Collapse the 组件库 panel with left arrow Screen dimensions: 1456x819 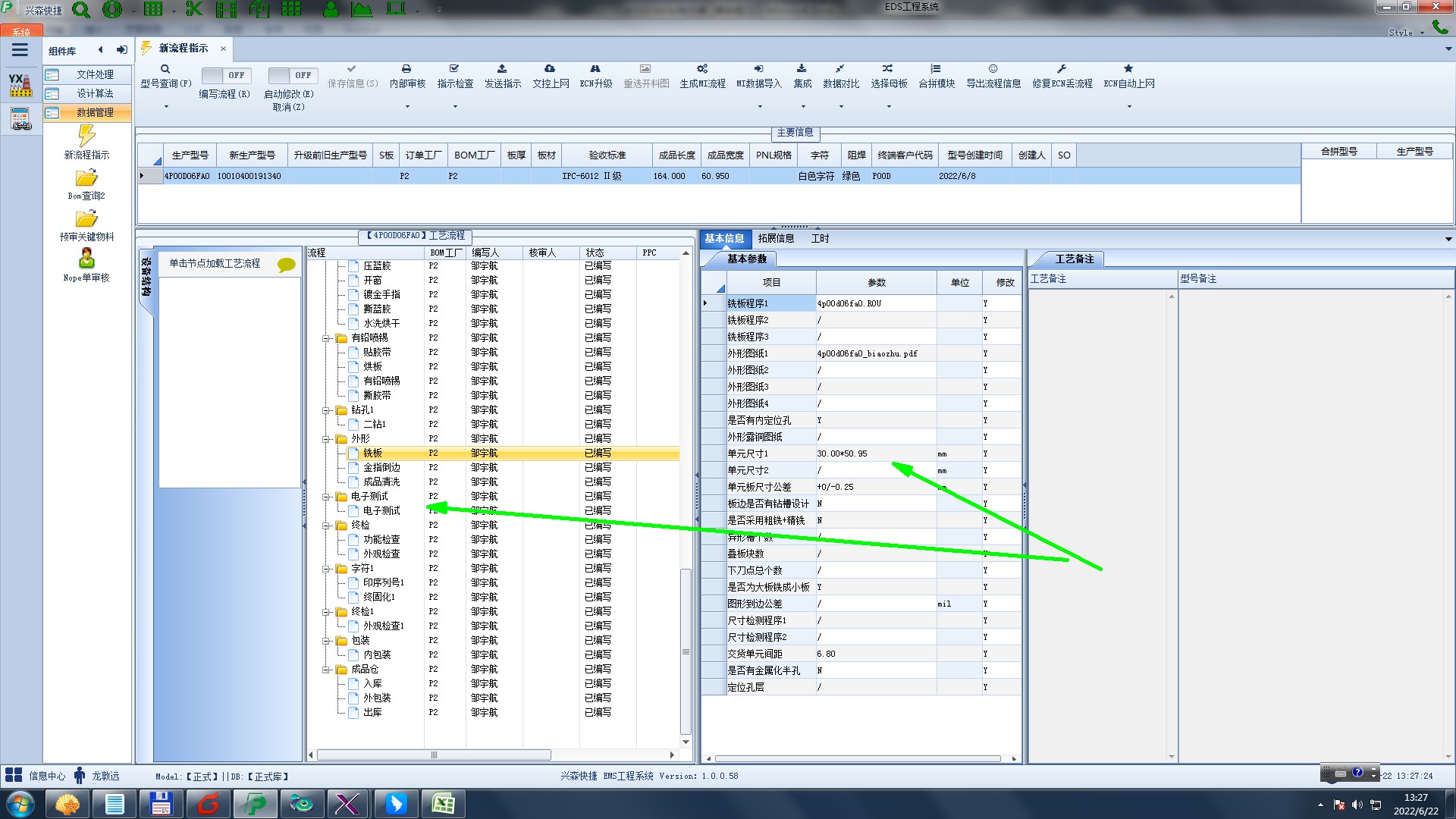[100, 50]
